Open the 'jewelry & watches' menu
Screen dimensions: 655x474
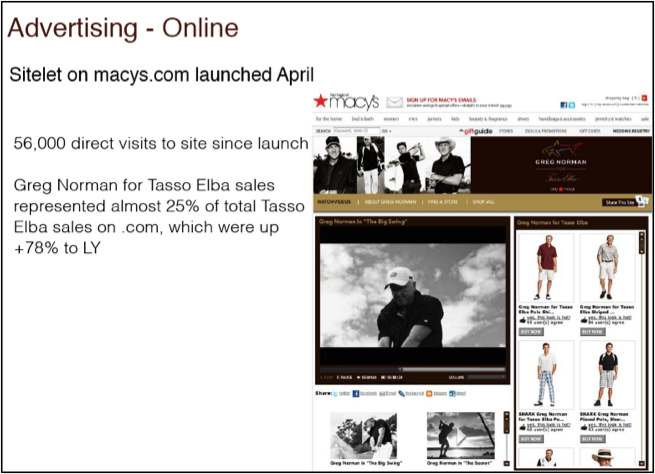[613, 119]
